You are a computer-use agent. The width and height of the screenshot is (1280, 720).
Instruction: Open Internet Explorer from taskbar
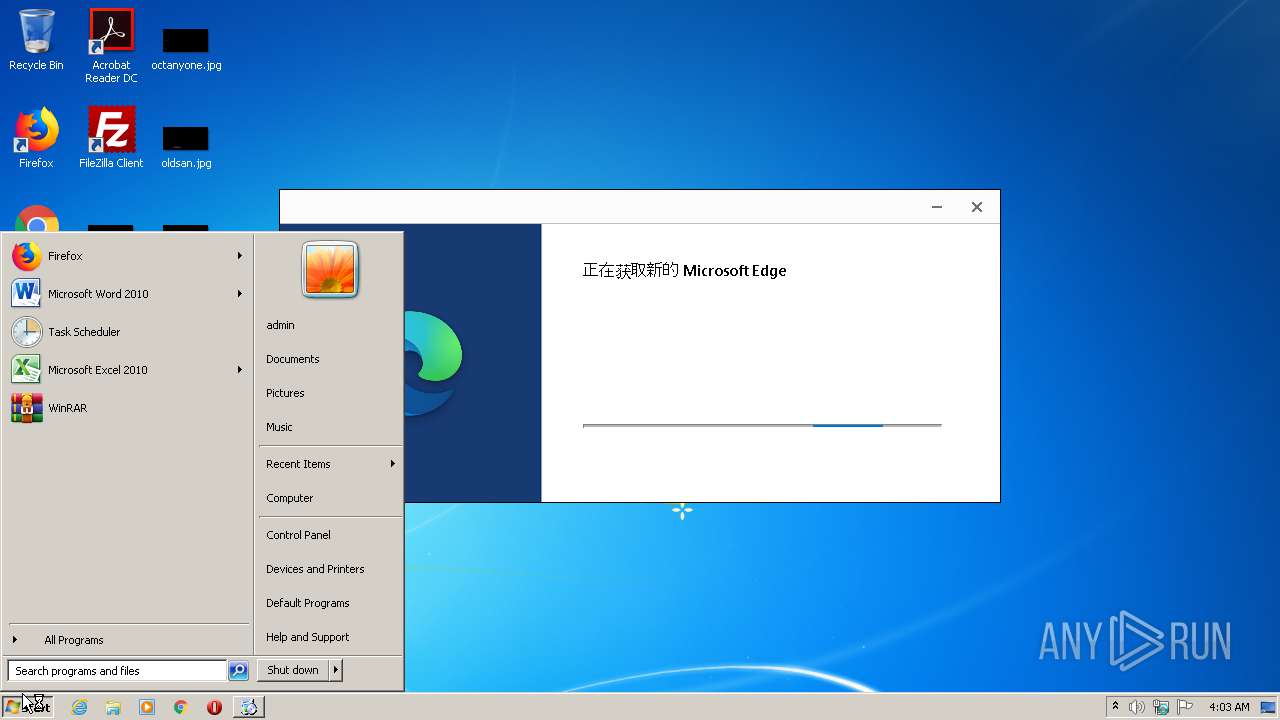coord(79,707)
